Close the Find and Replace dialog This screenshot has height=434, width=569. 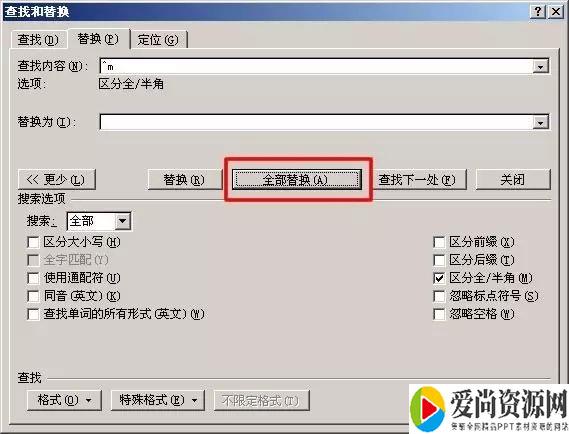(556, 12)
